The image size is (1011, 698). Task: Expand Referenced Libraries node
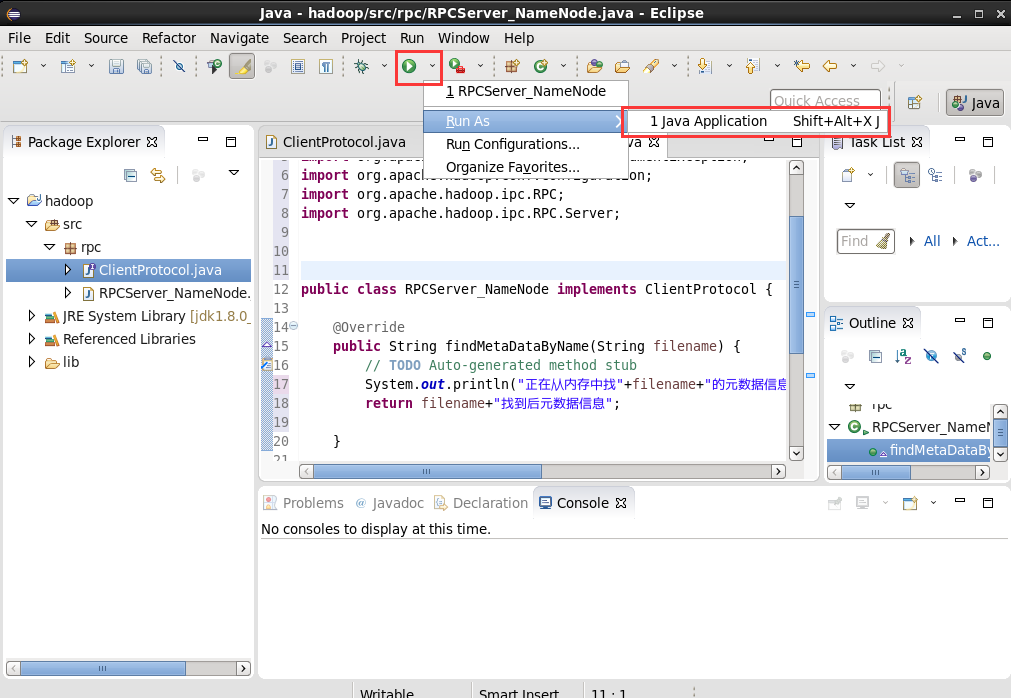[x=32, y=339]
